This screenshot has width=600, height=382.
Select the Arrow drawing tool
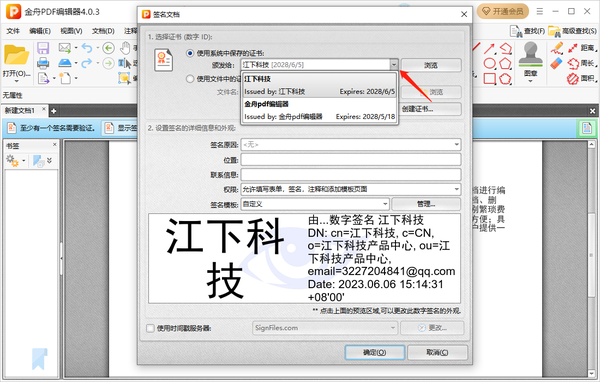coord(489,49)
